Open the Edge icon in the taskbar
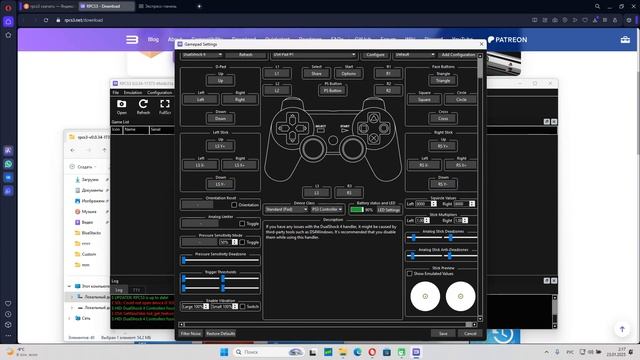640x360 pixels. (x=358, y=352)
